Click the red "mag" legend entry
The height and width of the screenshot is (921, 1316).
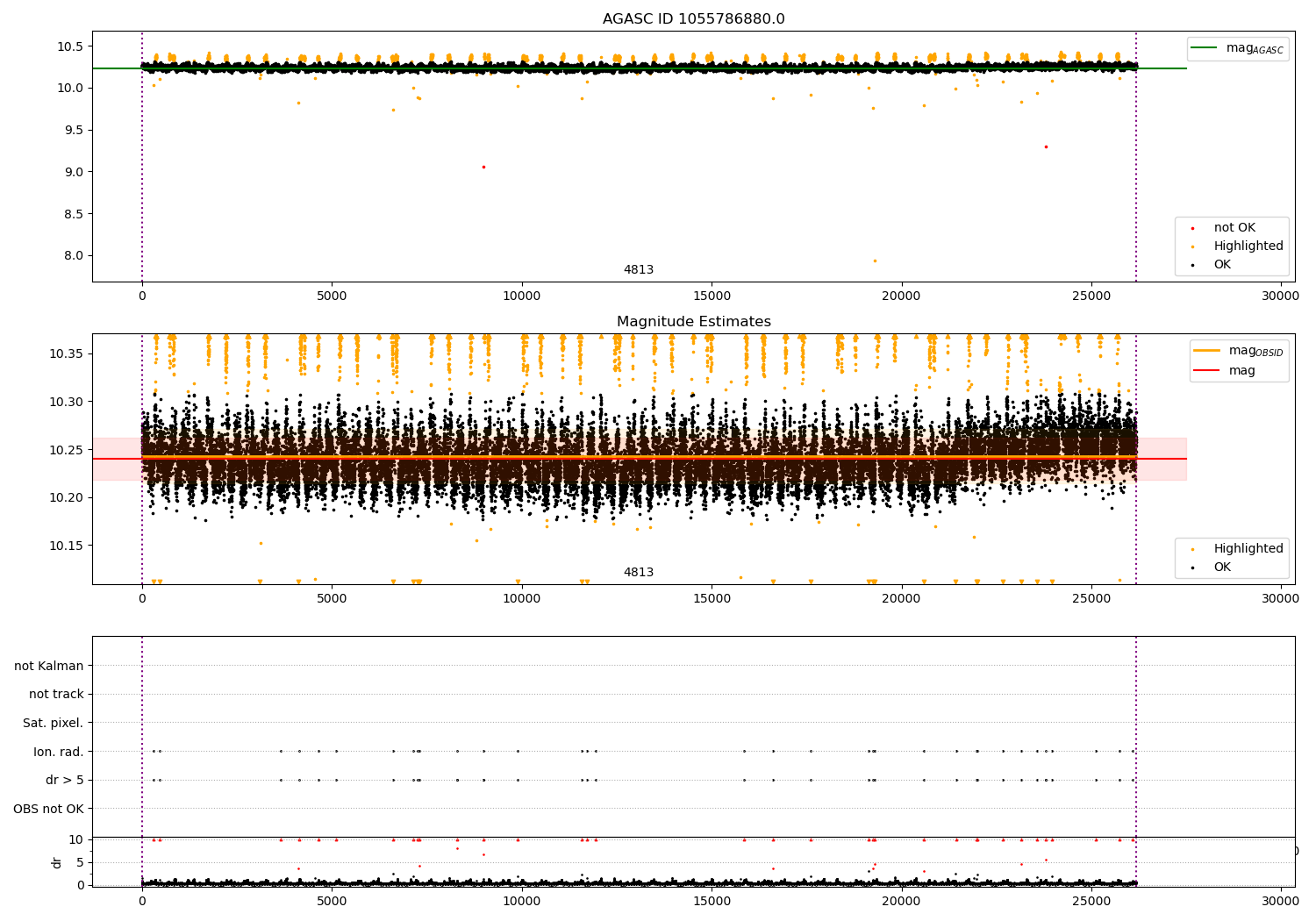click(1225, 370)
